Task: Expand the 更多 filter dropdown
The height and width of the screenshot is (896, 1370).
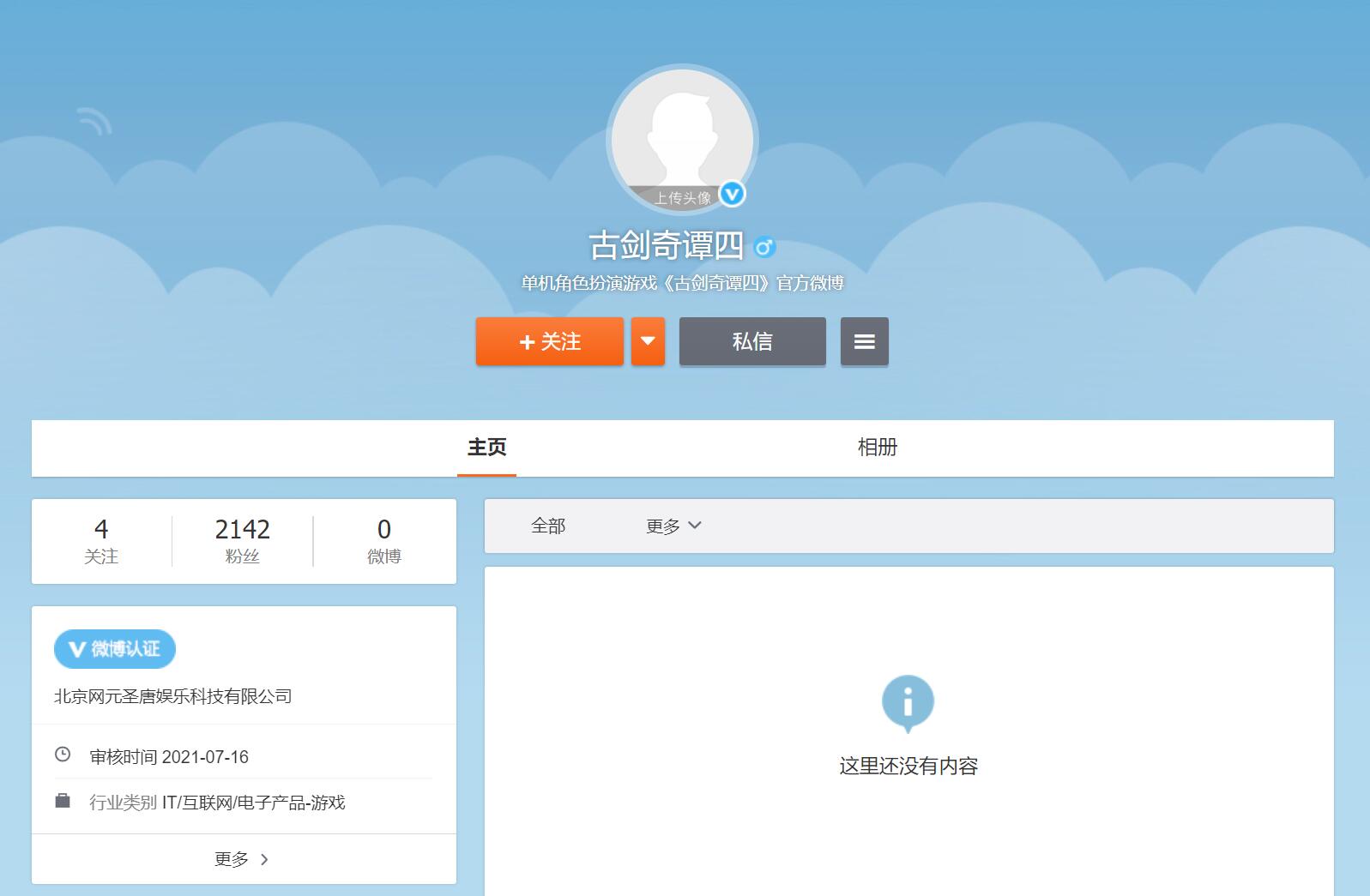Action: [x=673, y=526]
